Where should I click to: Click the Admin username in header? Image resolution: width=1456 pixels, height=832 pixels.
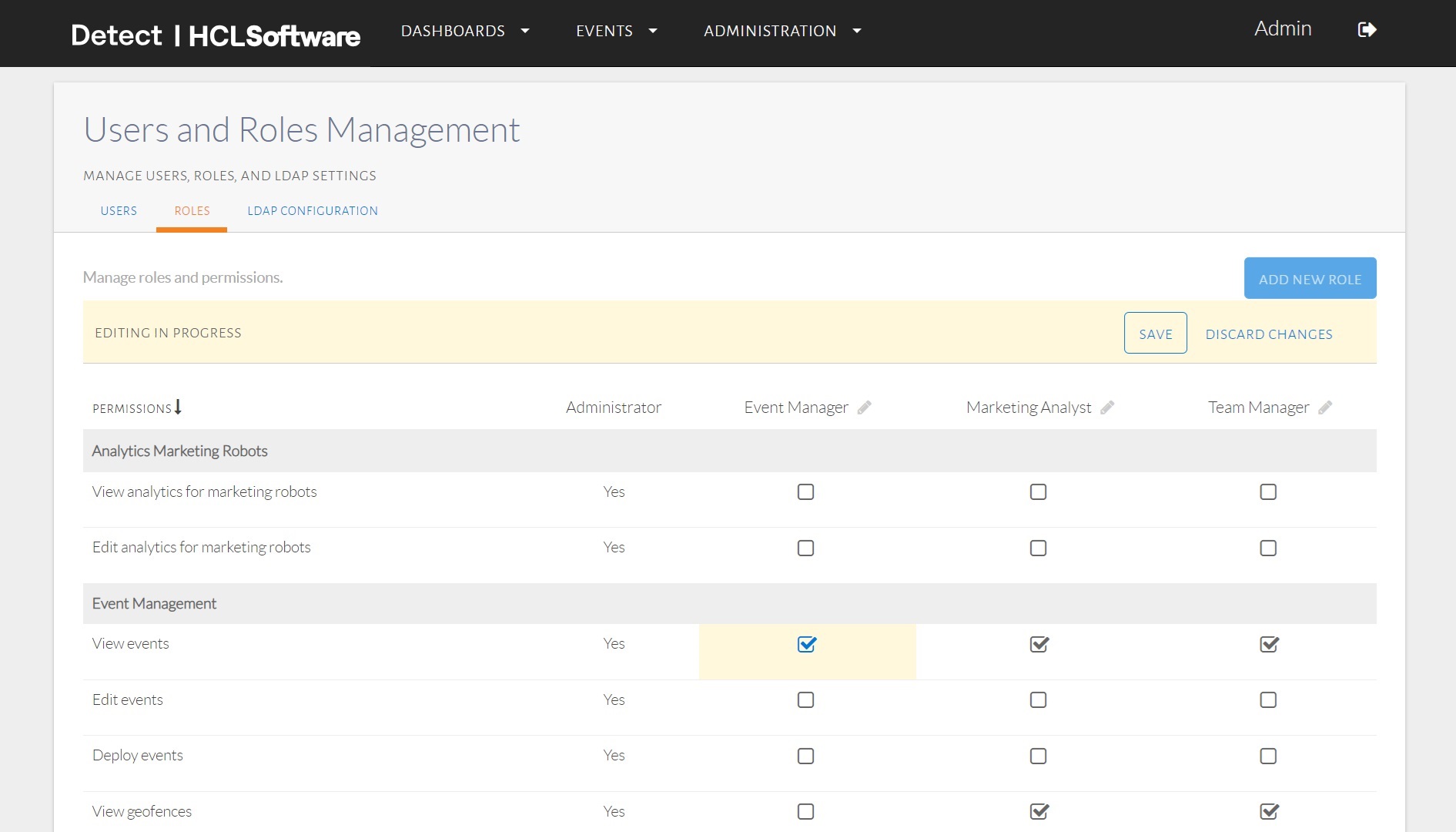[x=1282, y=29]
